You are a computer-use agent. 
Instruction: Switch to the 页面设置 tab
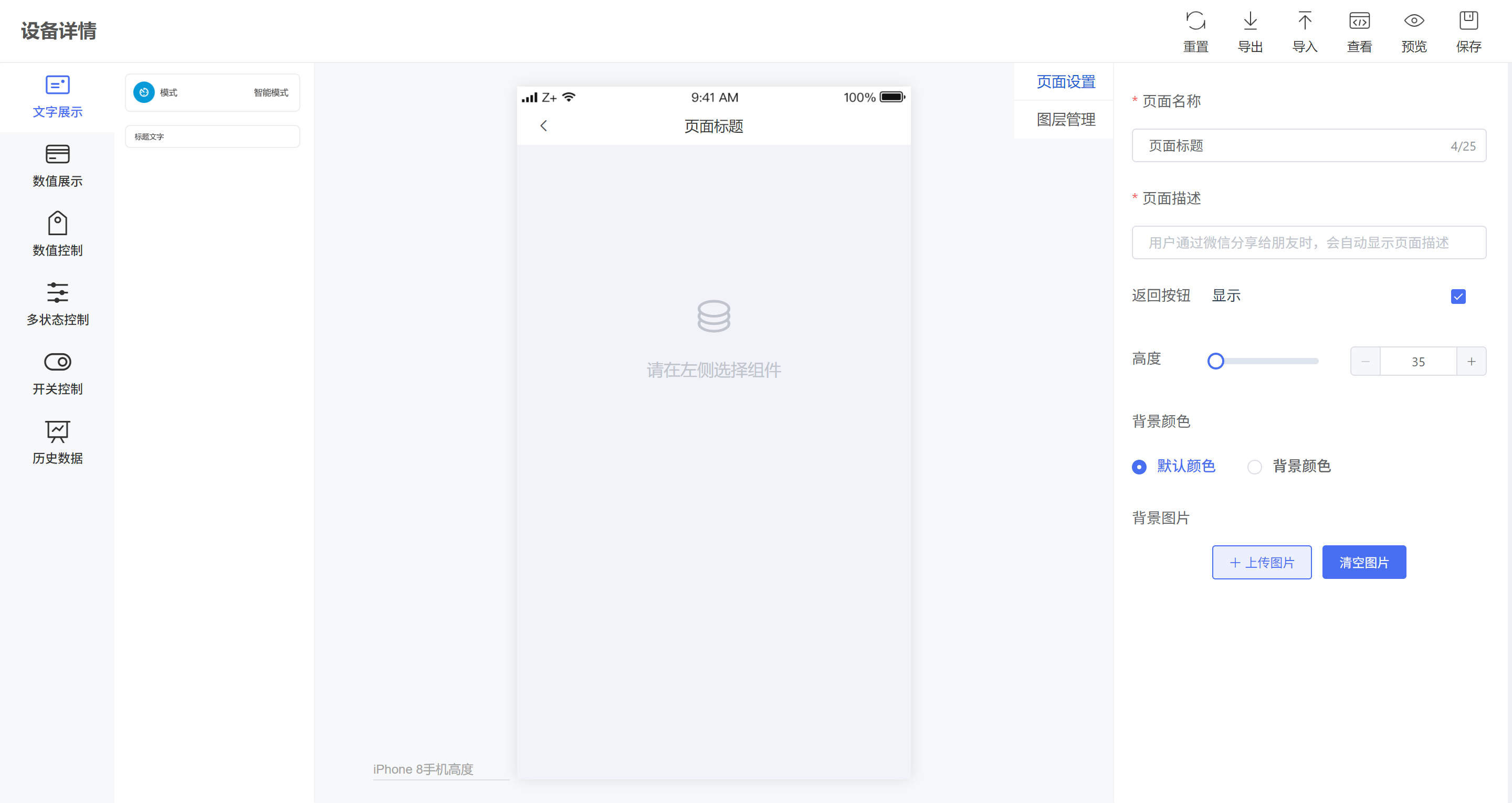coord(1065,81)
